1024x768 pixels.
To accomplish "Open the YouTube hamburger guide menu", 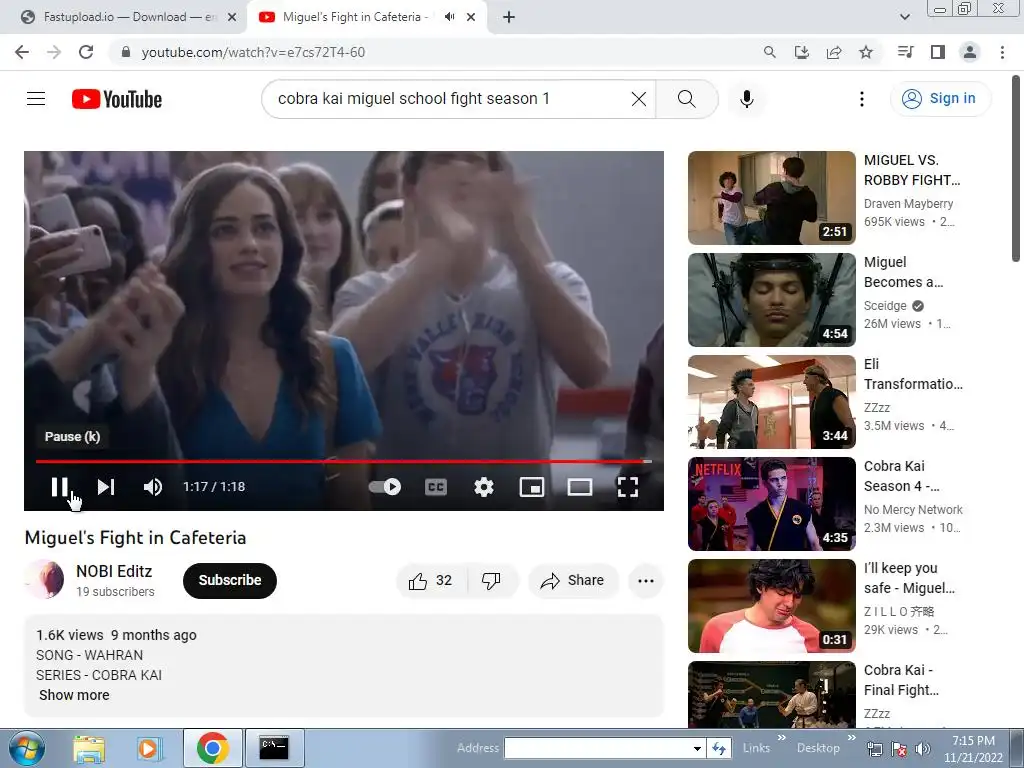I will [x=36, y=99].
